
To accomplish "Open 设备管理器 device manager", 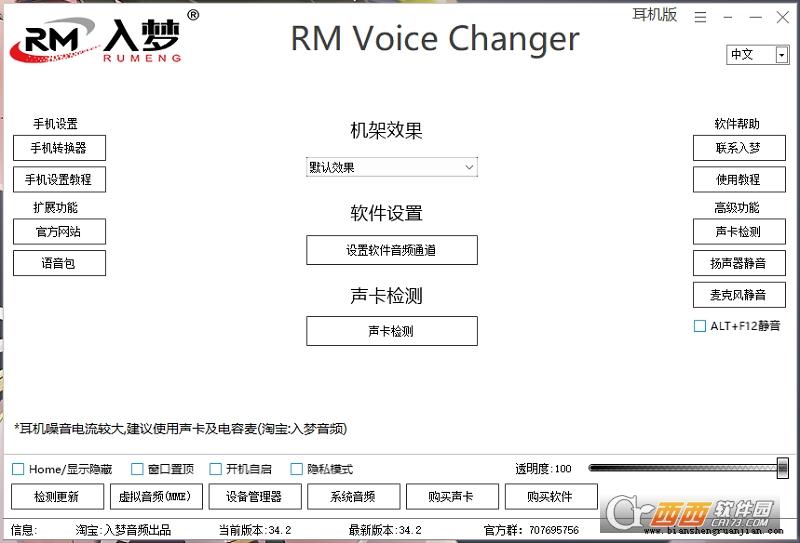I will click(x=254, y=496).
